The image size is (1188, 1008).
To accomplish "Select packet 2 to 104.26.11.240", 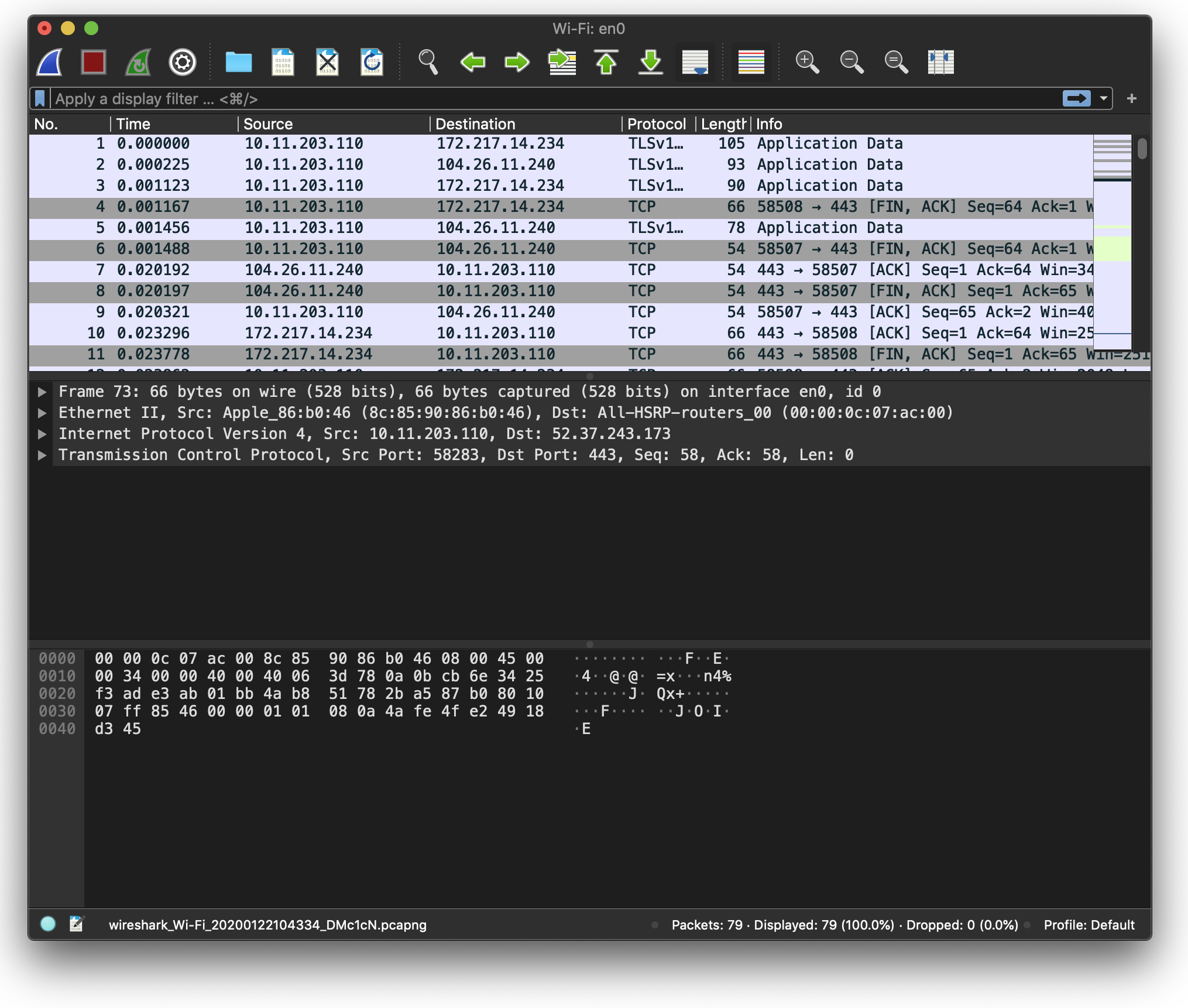I will [561, 164].
